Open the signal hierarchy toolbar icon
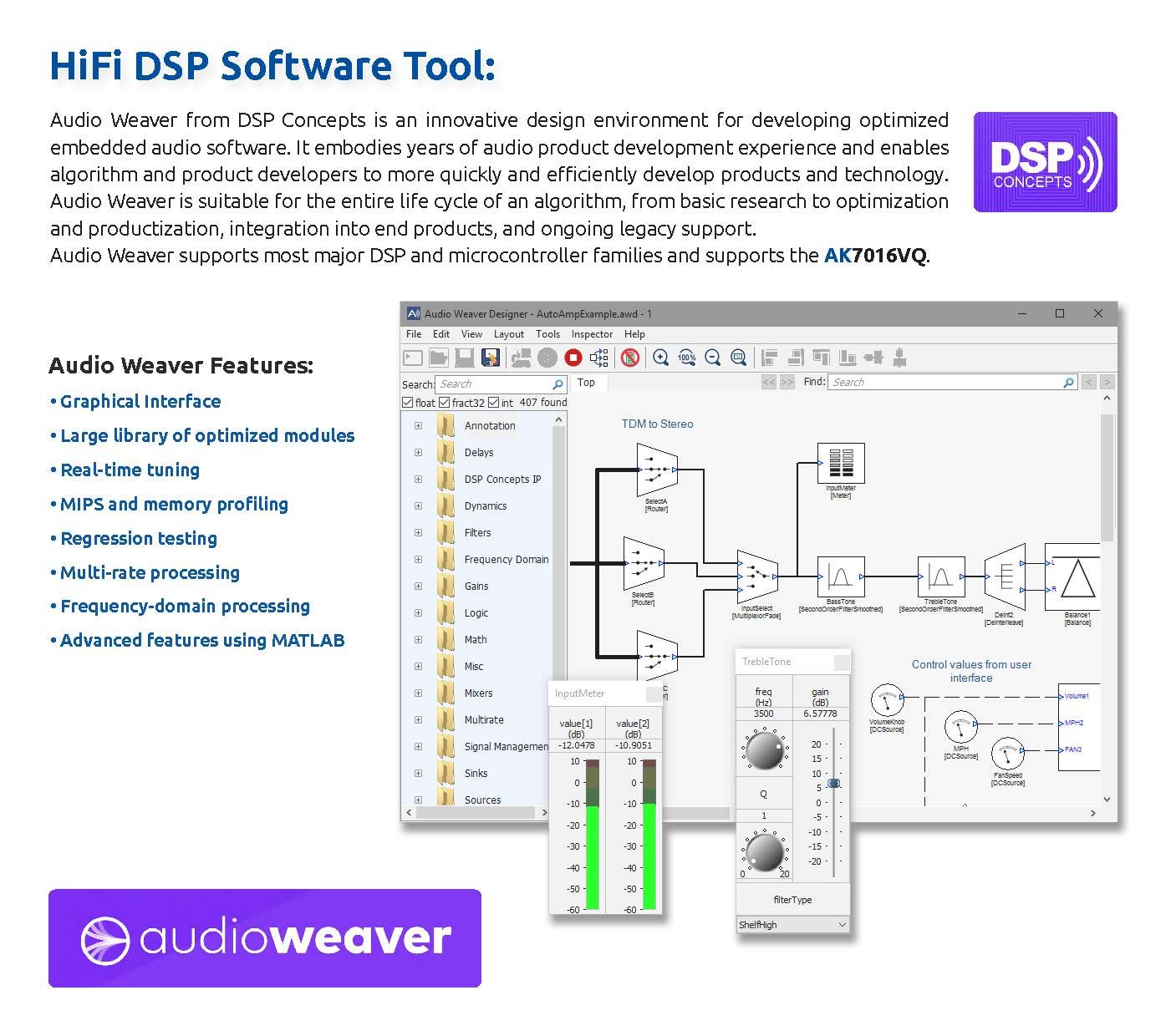The image size is (1166, 1036). [x=598, y=358]
